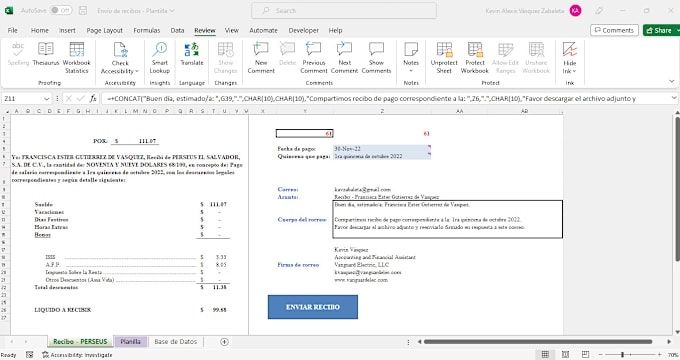Click the vertical scrollbar
The height and width of the screenshot is (360, 680).
677,190
